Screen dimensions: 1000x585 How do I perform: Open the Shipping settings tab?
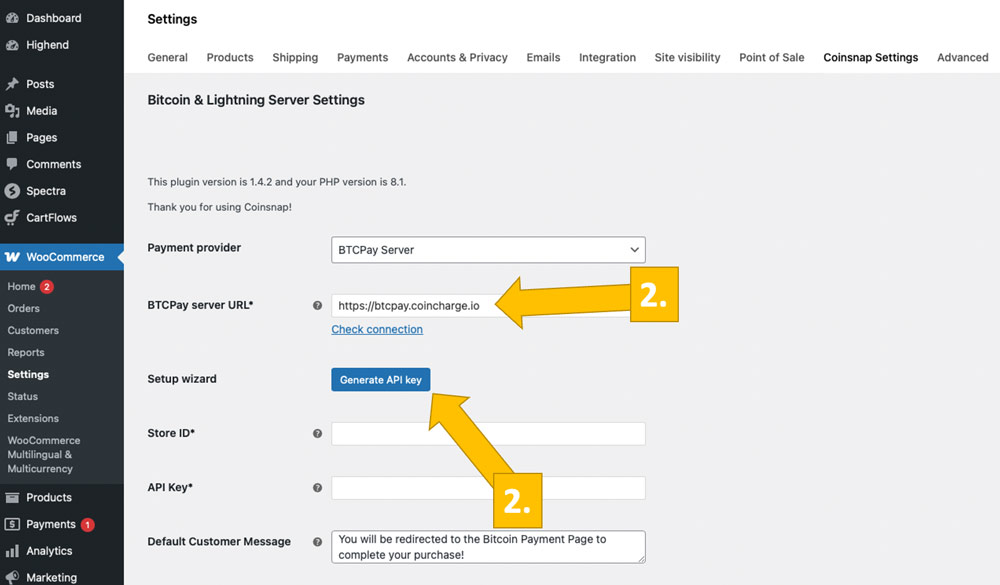[x=295, y=57]
